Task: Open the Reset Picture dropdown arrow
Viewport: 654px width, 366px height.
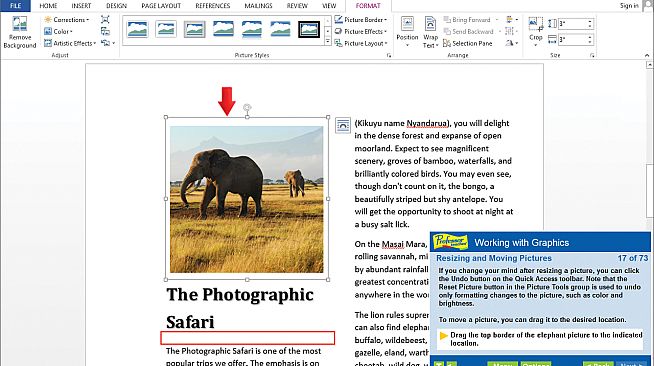Action: coord(113,43)
